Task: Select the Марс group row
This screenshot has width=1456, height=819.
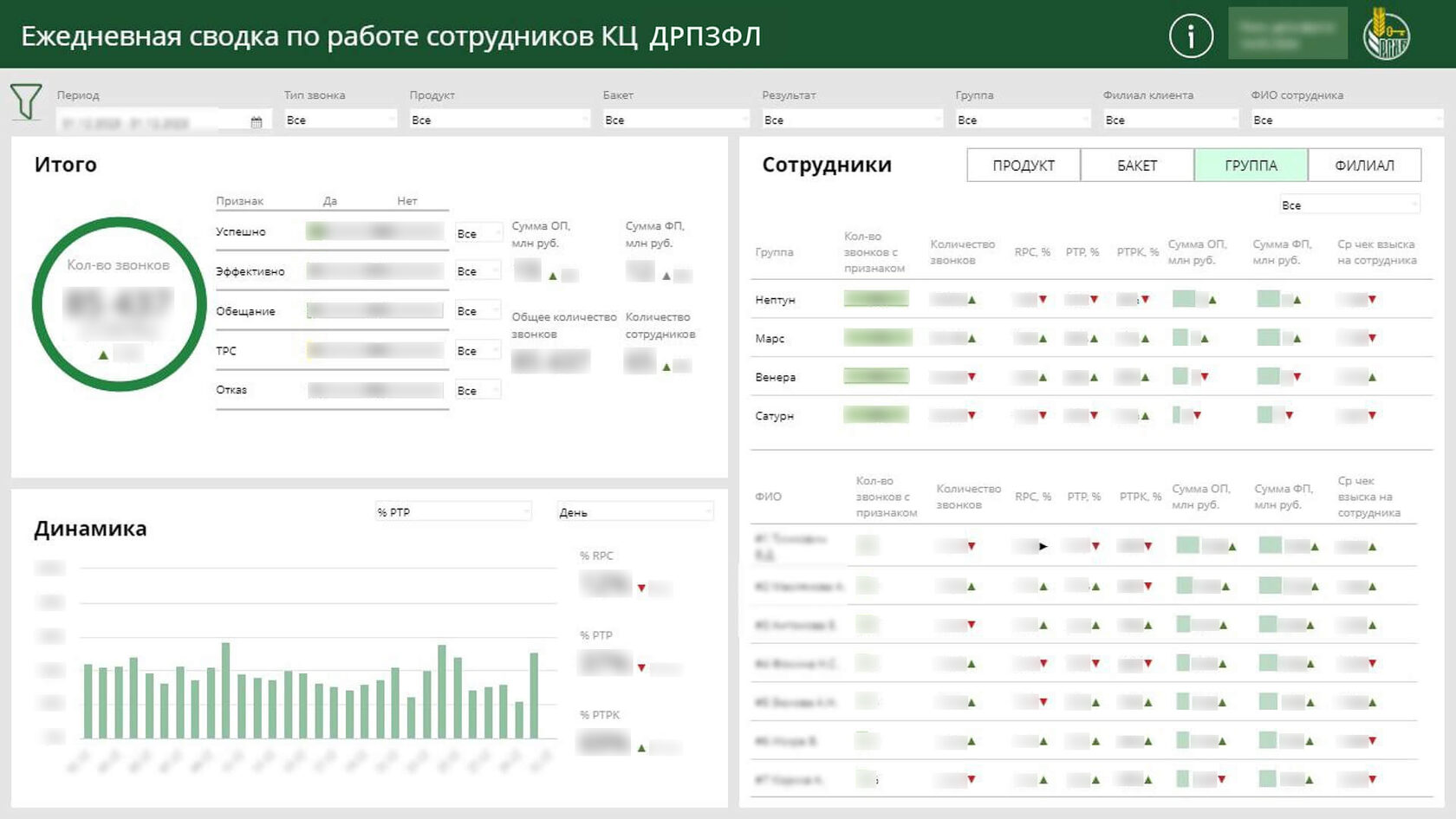Action: tap(1091, 338)
